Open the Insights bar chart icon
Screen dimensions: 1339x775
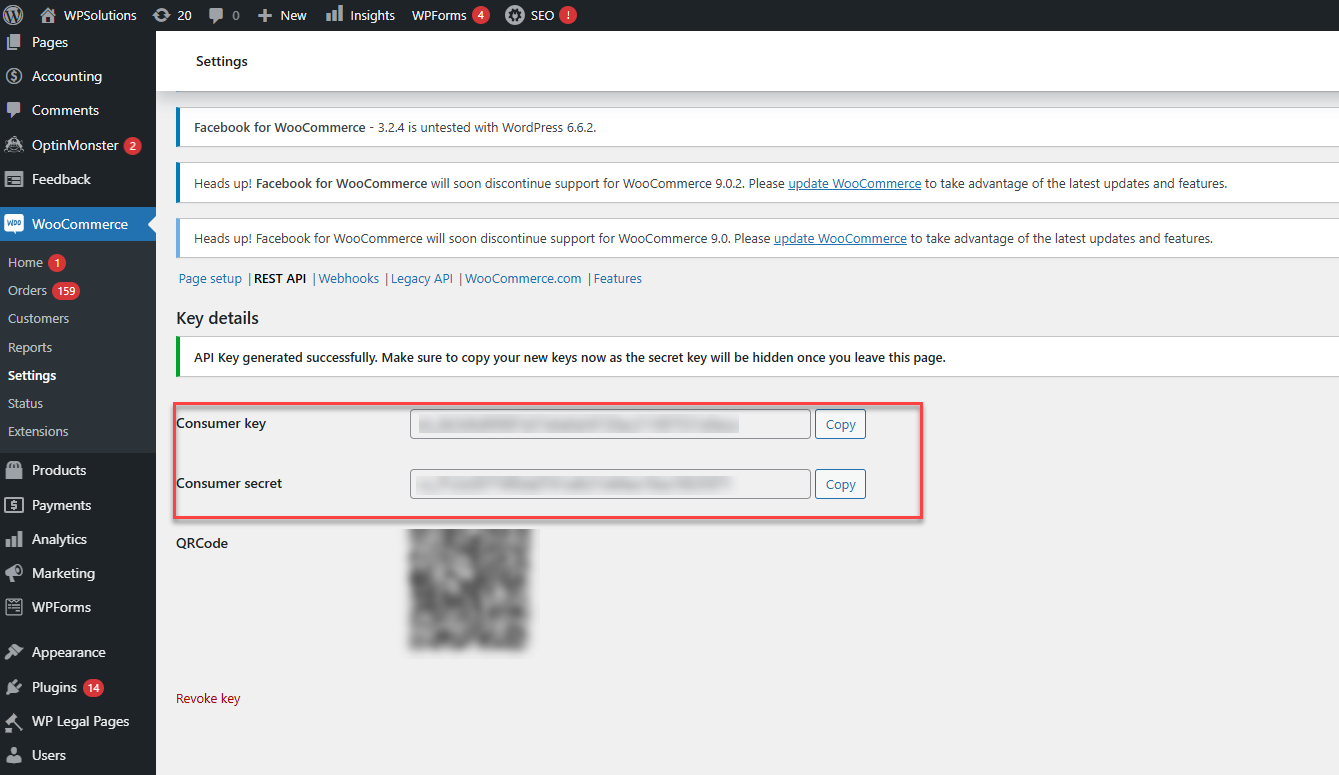click(334, 14)
